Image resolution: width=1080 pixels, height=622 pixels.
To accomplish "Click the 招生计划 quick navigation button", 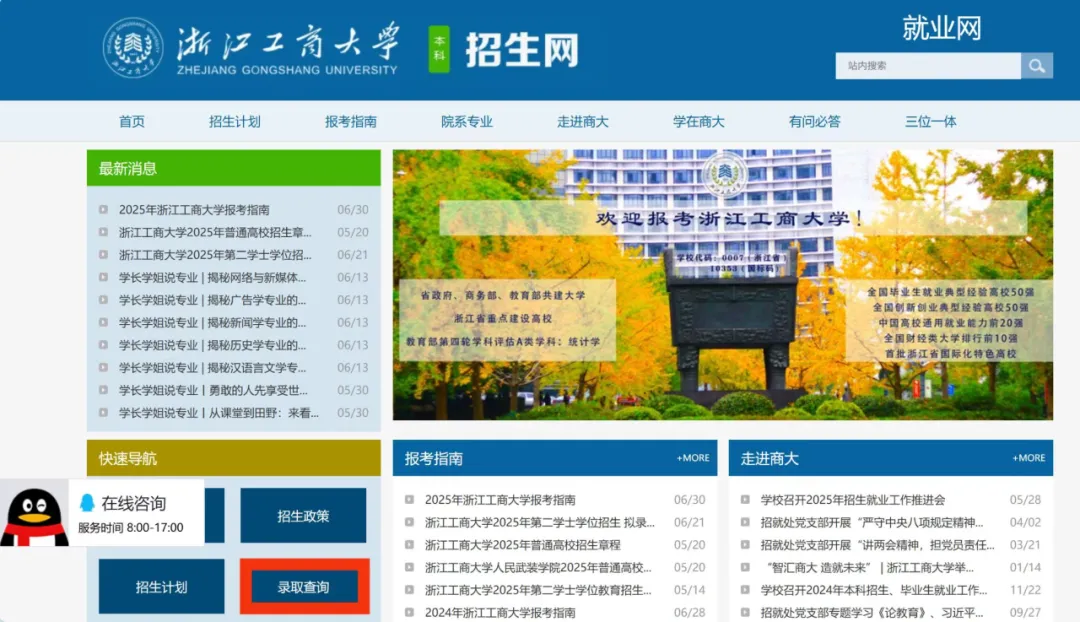I will tap(161, 587).
